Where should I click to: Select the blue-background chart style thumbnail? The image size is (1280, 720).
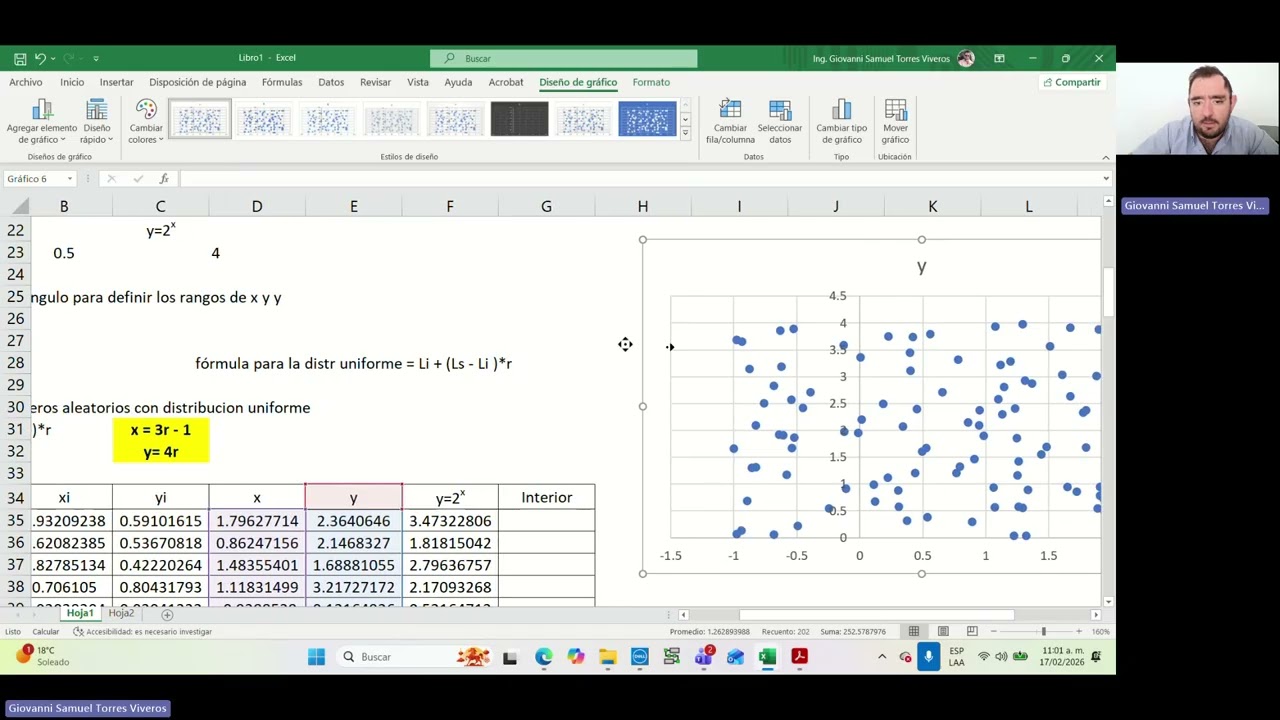[x=647, y=119]
